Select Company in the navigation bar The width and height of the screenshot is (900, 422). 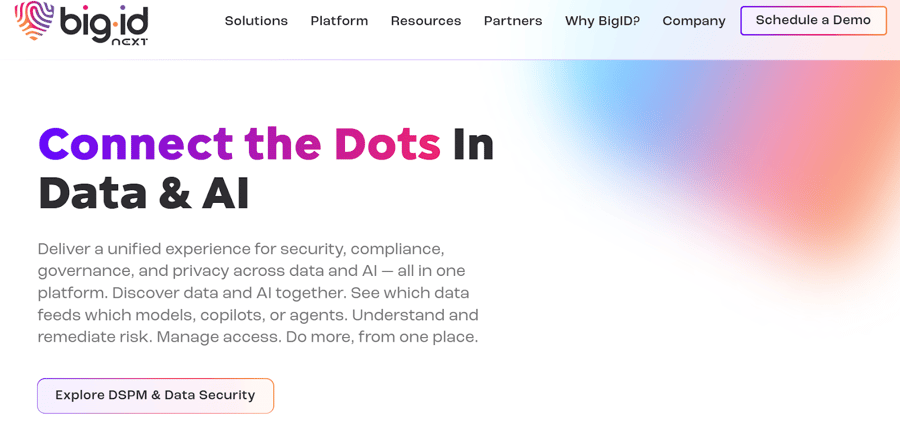click(694, 21)
